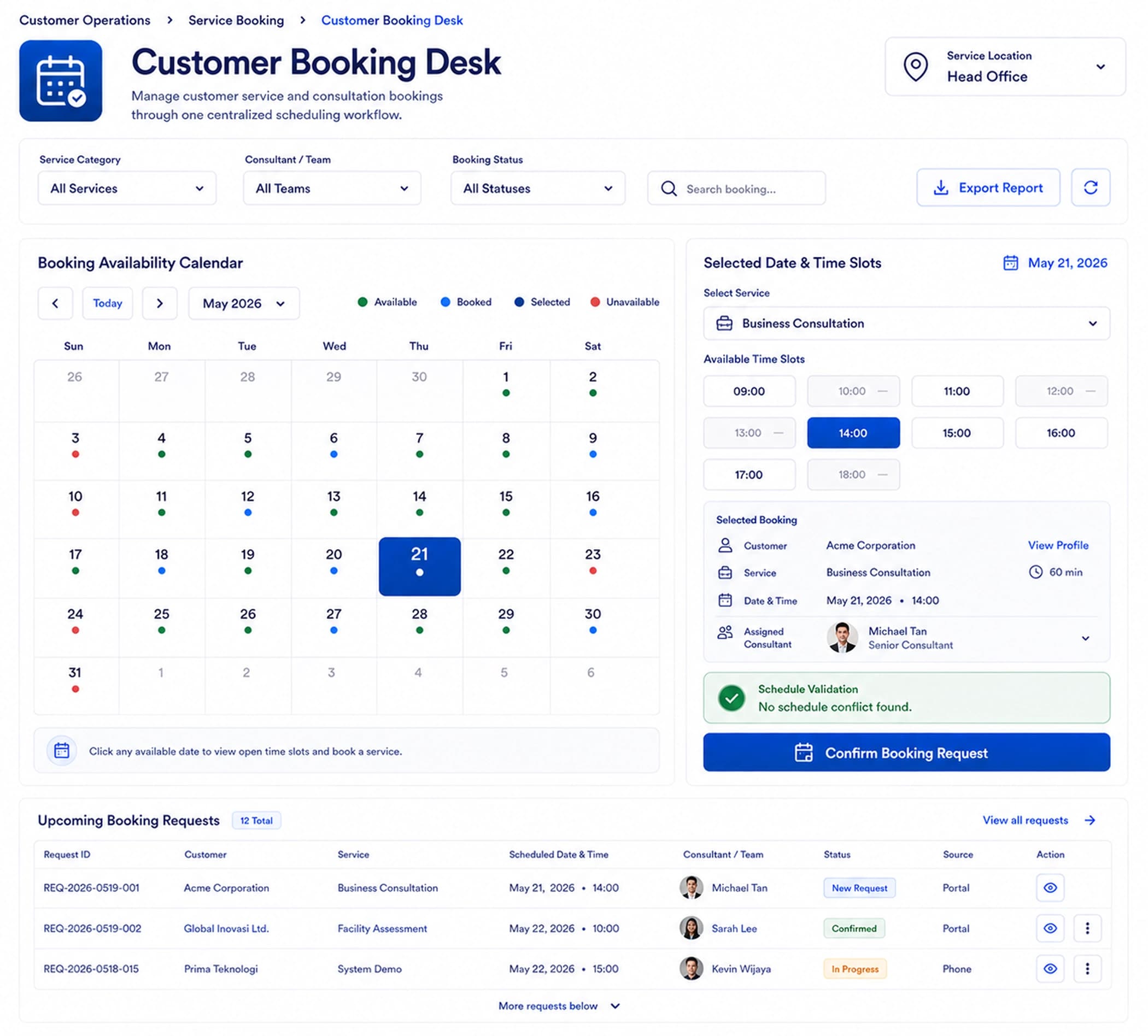1148x1036 pixels.
Task: Click the 60 min clock icon
Action: click(1035, 572)
